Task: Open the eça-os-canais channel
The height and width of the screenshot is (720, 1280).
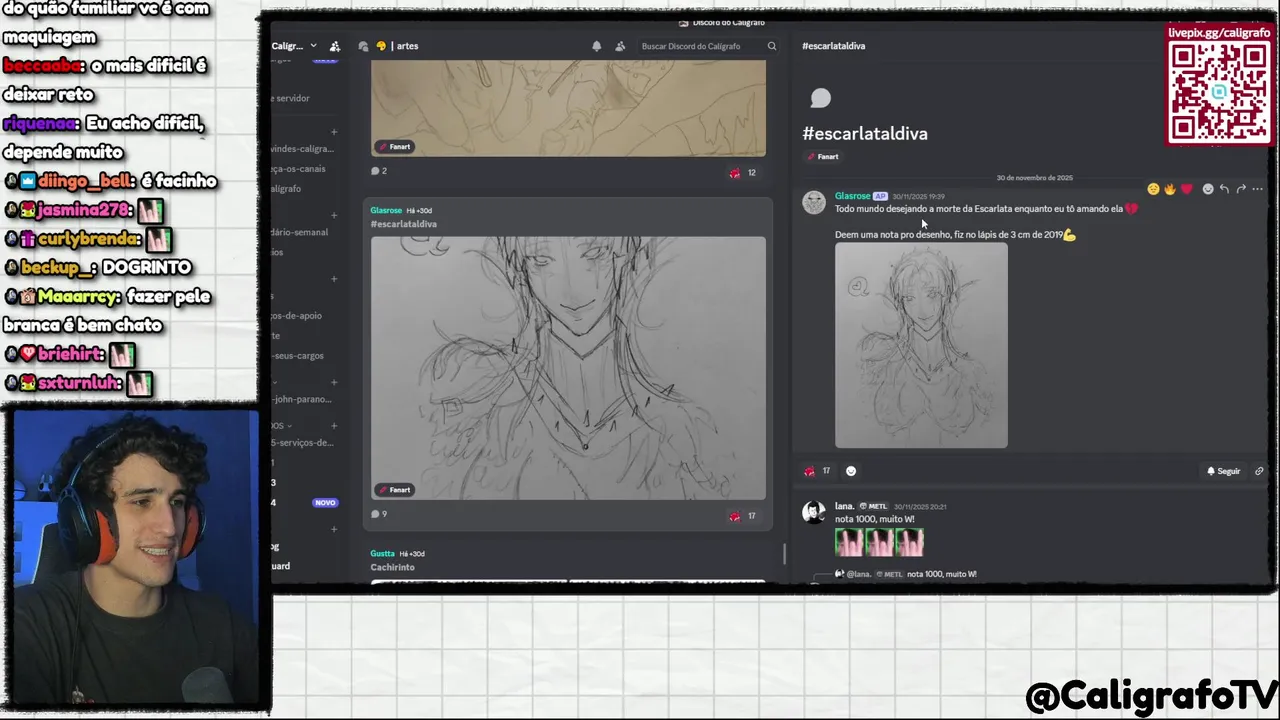Action: (298, 169)
